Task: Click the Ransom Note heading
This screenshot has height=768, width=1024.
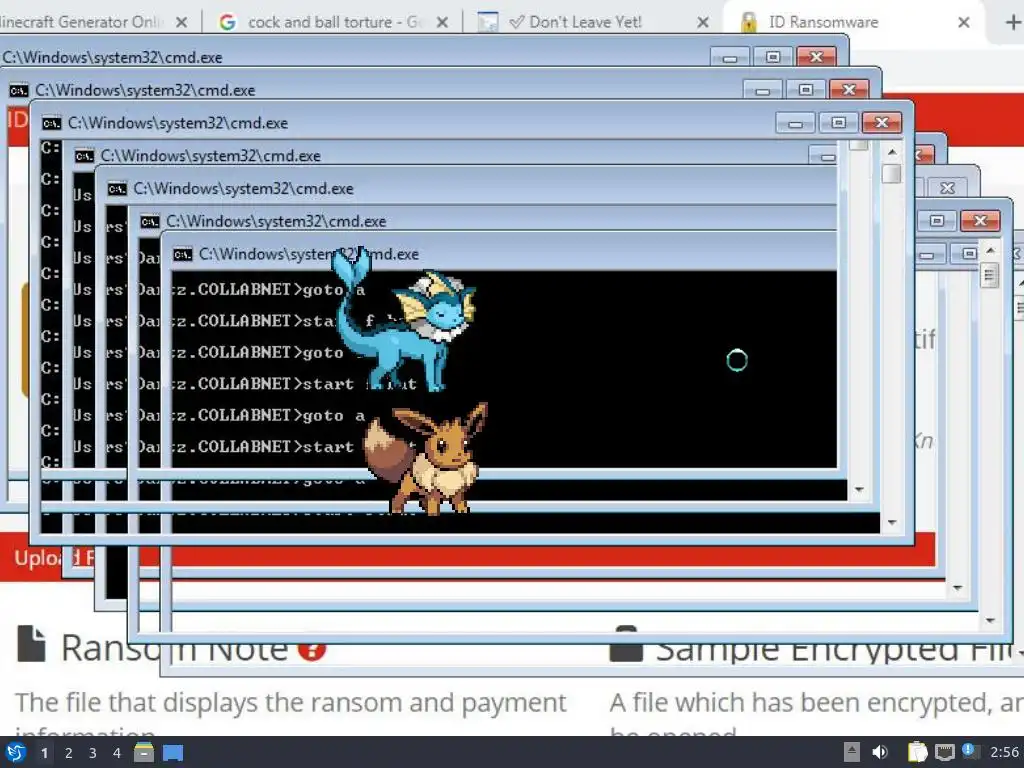Action: [x=174, y=648]
